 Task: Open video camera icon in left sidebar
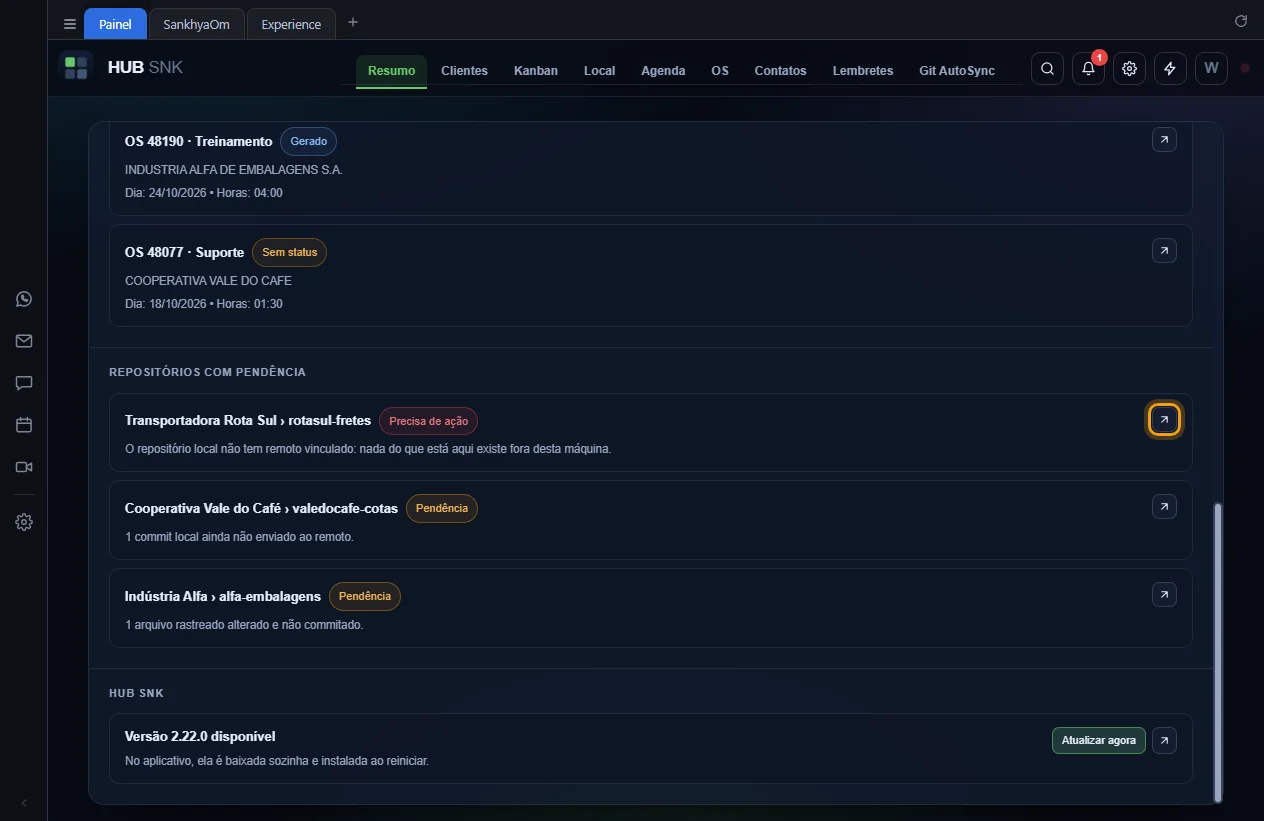coord(24,467)
